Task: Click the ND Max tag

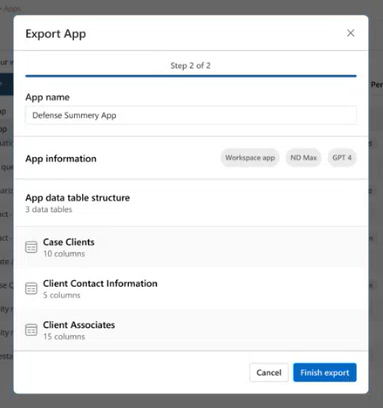Action: (x=303, y=158)
